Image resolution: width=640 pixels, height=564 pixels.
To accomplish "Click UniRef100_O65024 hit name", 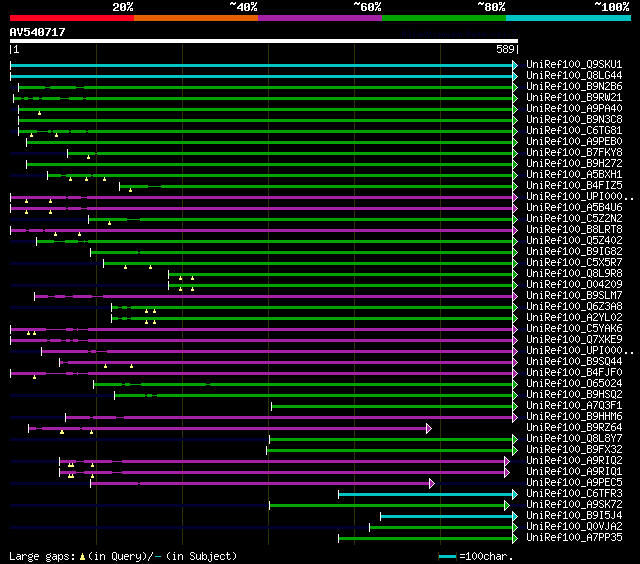I will click(x=574, y=384).
